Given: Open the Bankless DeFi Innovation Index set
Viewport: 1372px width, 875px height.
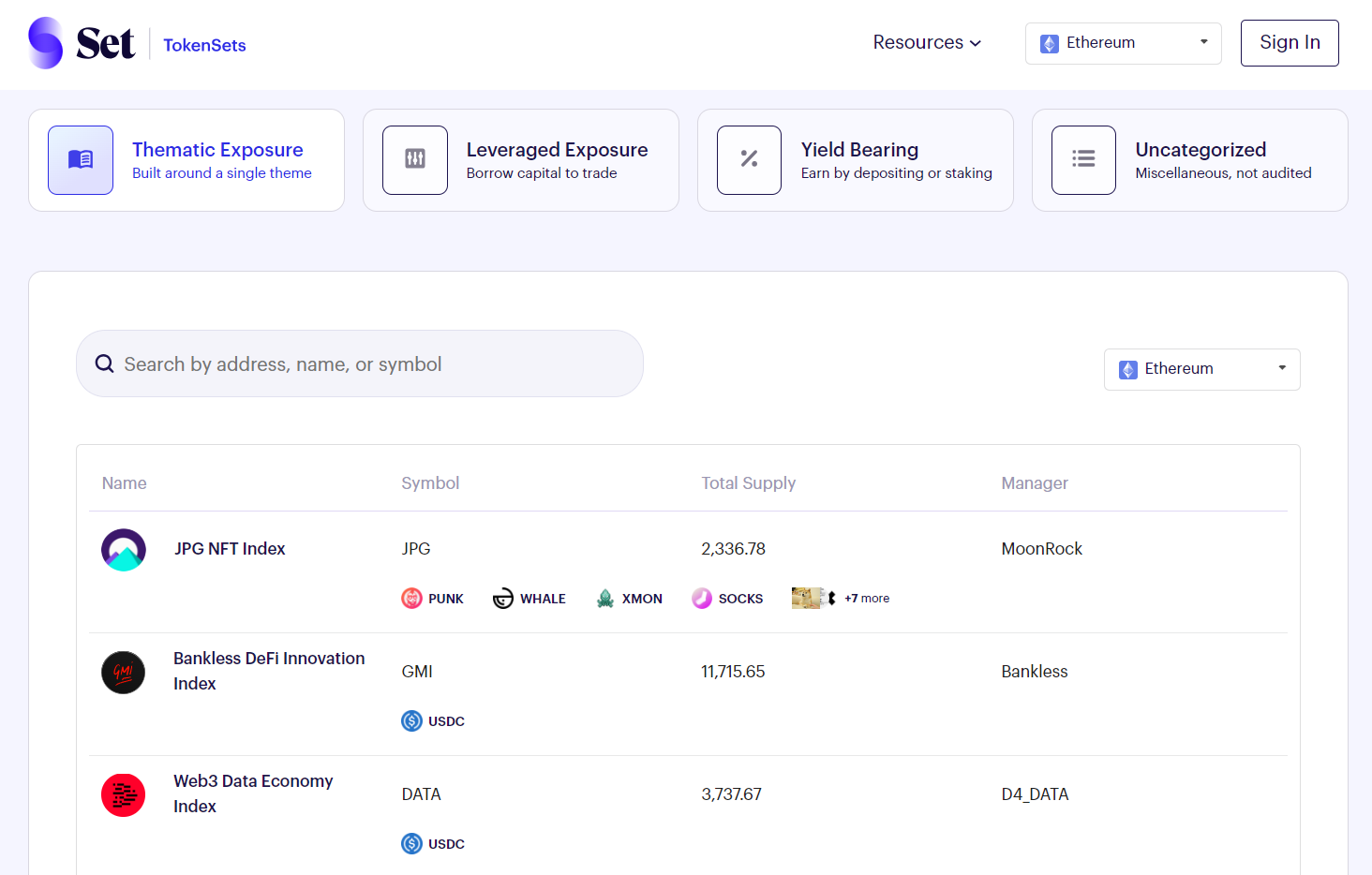Looking at the screenshot, I should click(x=269, y=671).
